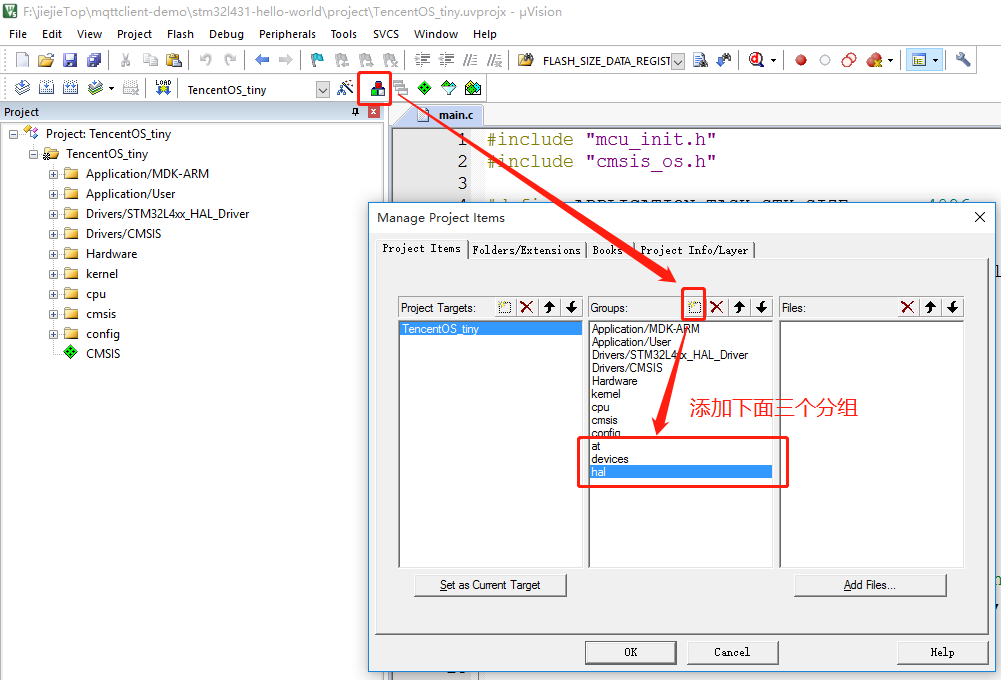The width and height of the screenshot is (1001, 680).
Task: Open Options for Target magic wand
Action: [345, 88]
